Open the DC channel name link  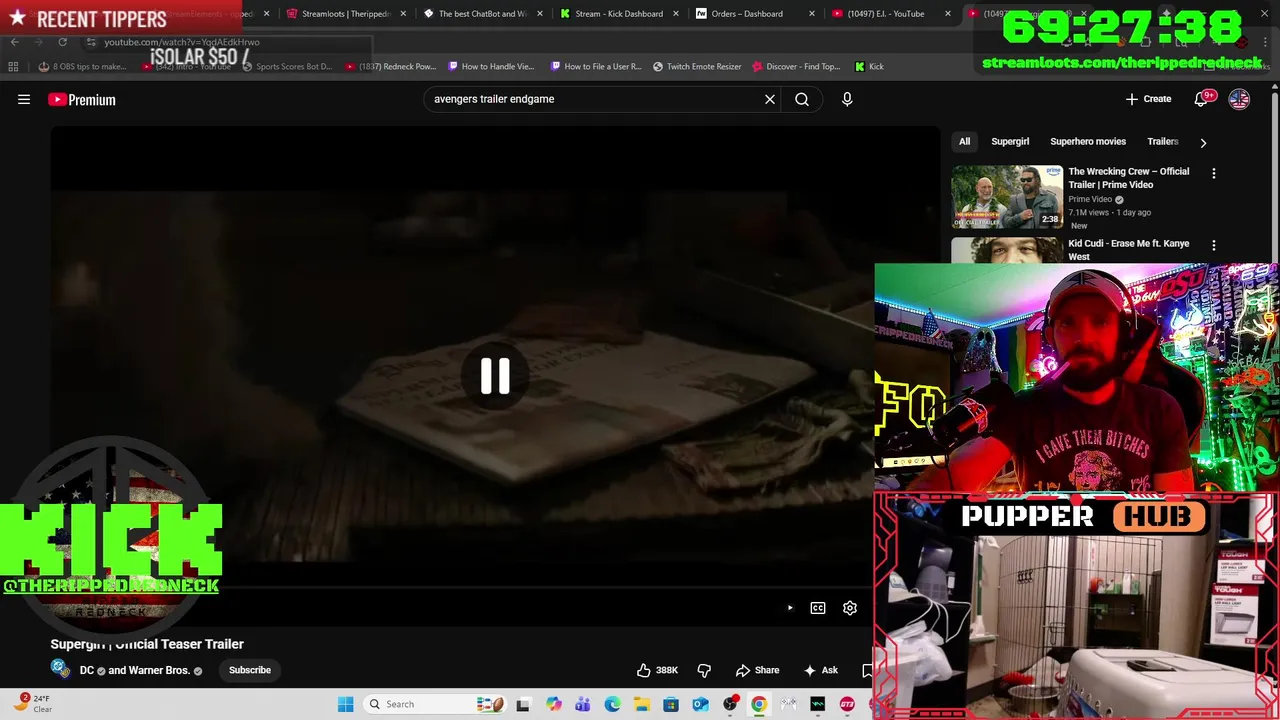click(87, 670)
